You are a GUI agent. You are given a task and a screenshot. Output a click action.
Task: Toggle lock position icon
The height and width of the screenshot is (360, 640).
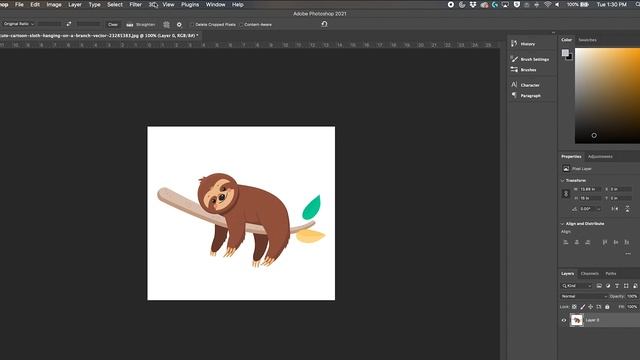click(591, 307)
